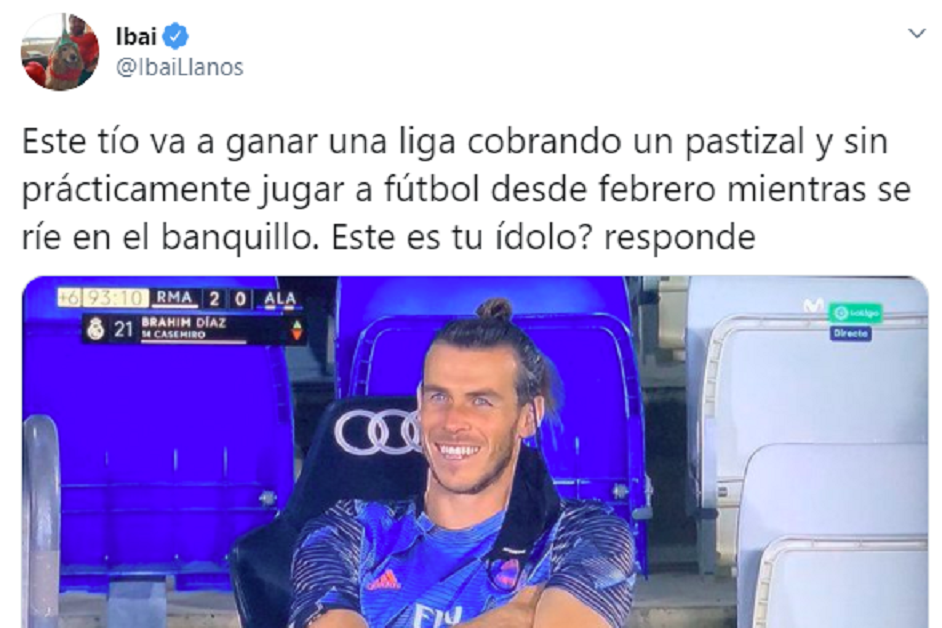Click the Brahim Díaz substitution name
Viewport: 942px width, 628px height.
[x=184, y=323]
